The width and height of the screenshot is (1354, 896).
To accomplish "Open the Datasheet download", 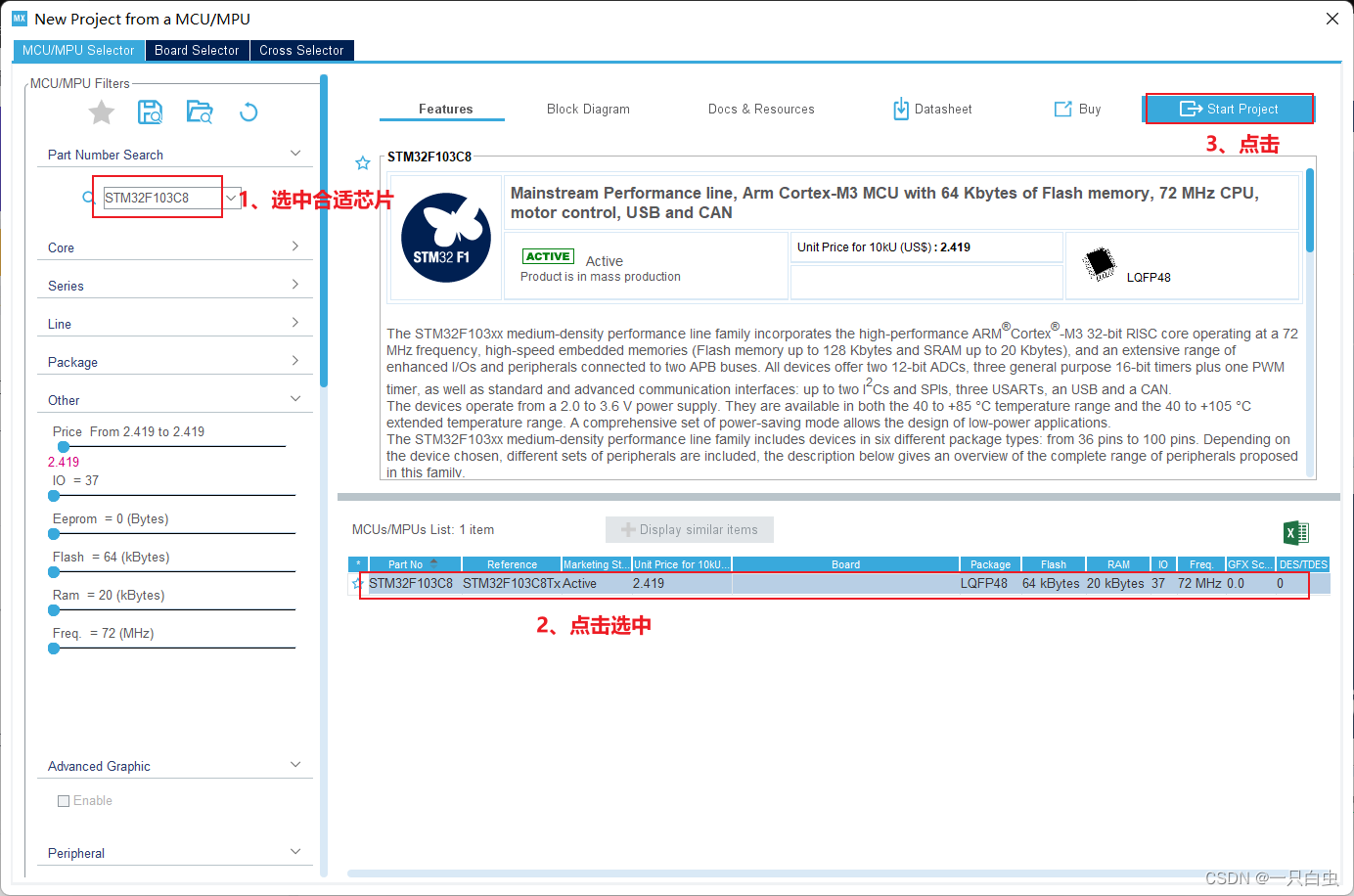I will point(930,109).
